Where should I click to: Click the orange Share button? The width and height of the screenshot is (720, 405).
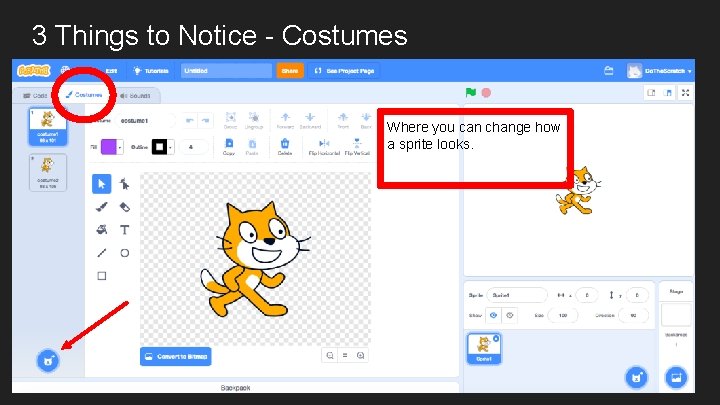coord(290,71)
